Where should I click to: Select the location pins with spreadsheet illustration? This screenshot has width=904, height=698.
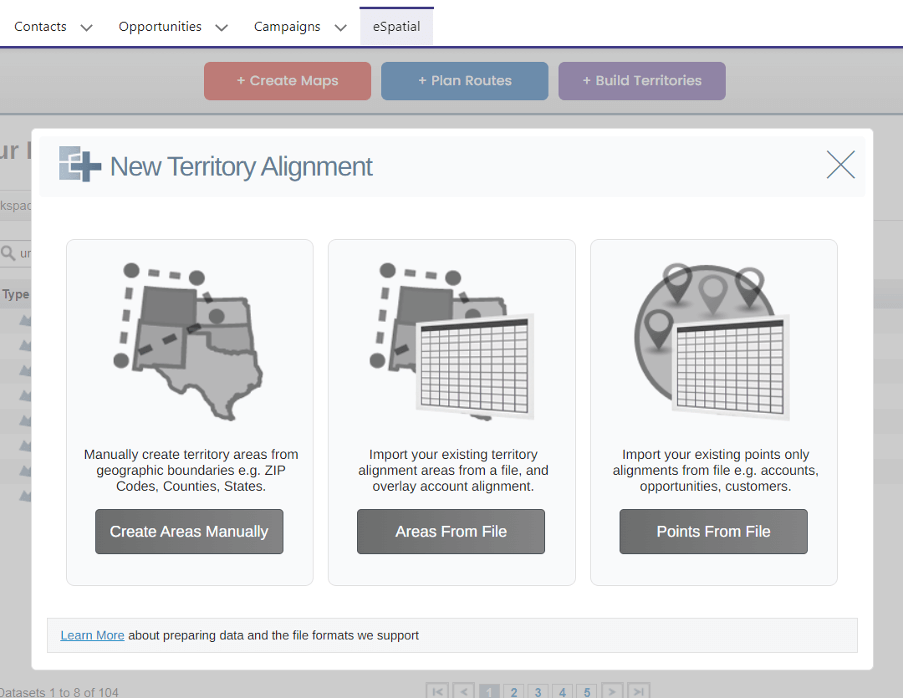click(x=712, y=341)
